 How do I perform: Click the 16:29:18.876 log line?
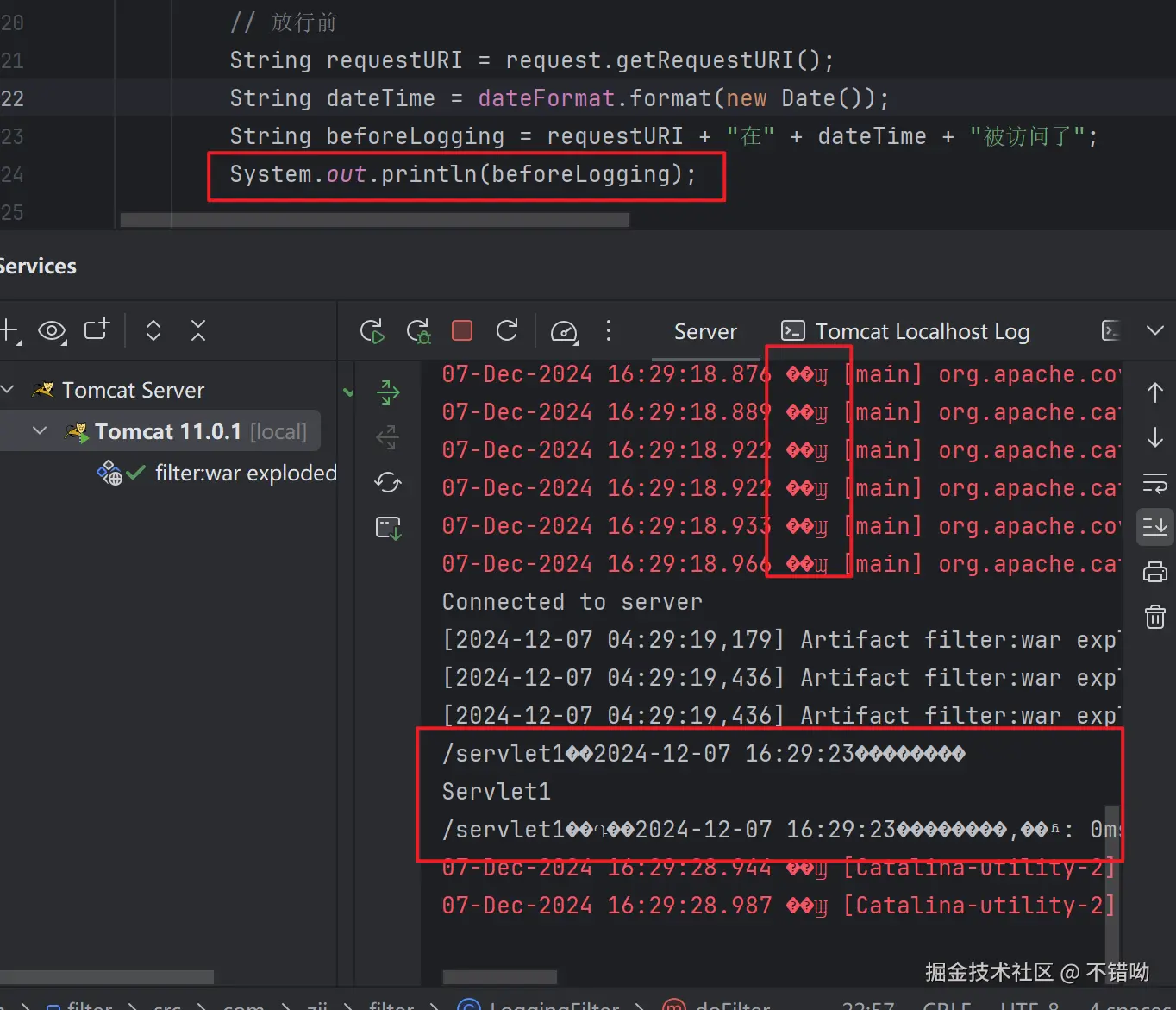(780, 374)
